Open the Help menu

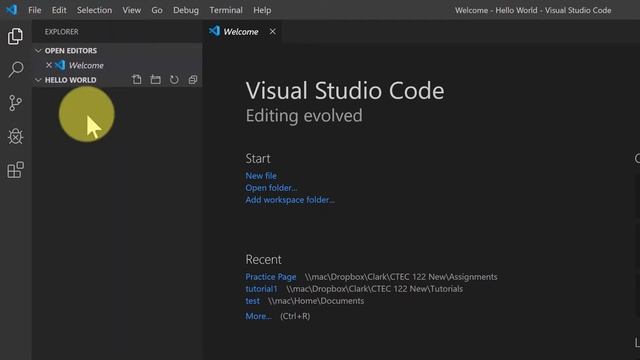(262, 10)
